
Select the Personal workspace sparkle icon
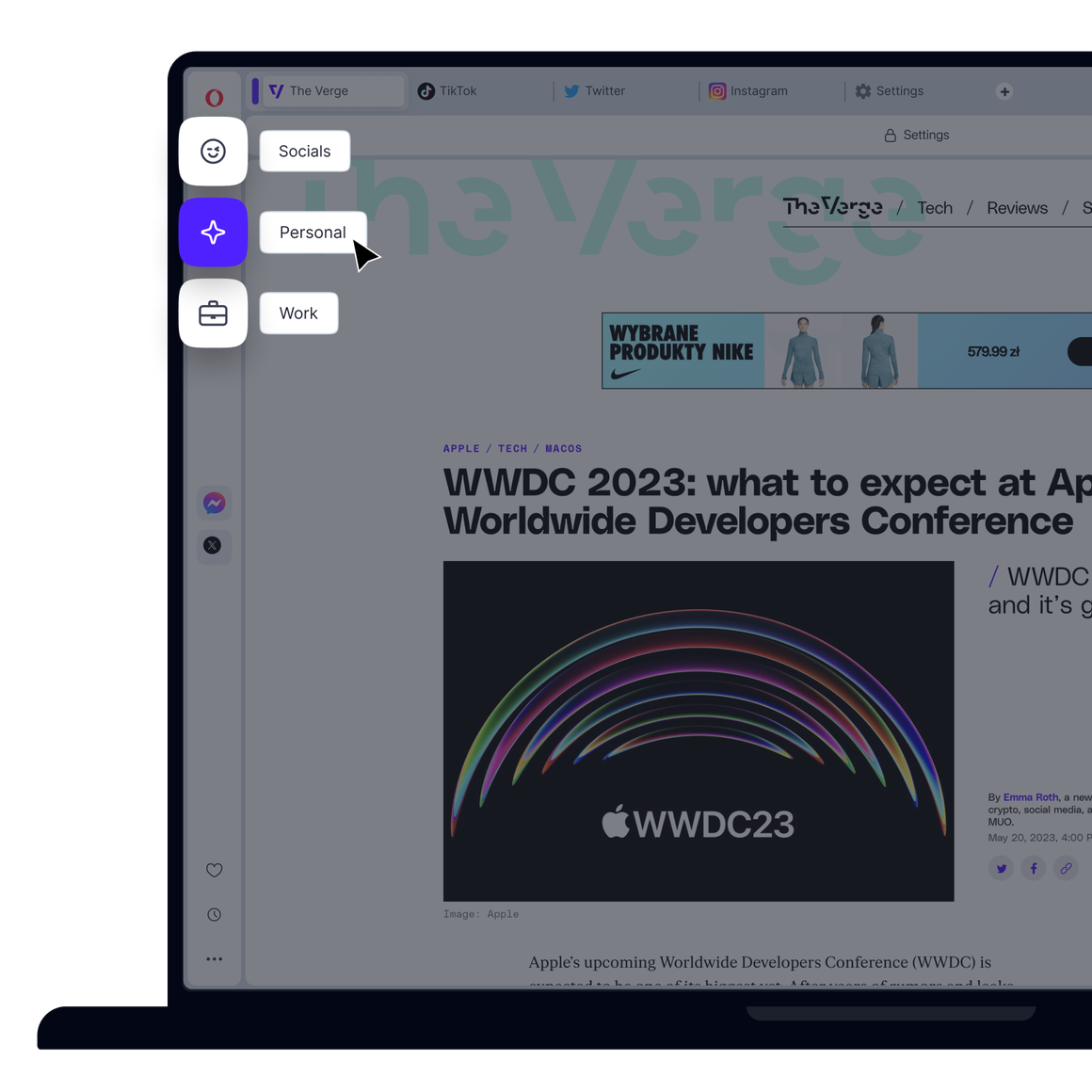click(x=213, y=232)
